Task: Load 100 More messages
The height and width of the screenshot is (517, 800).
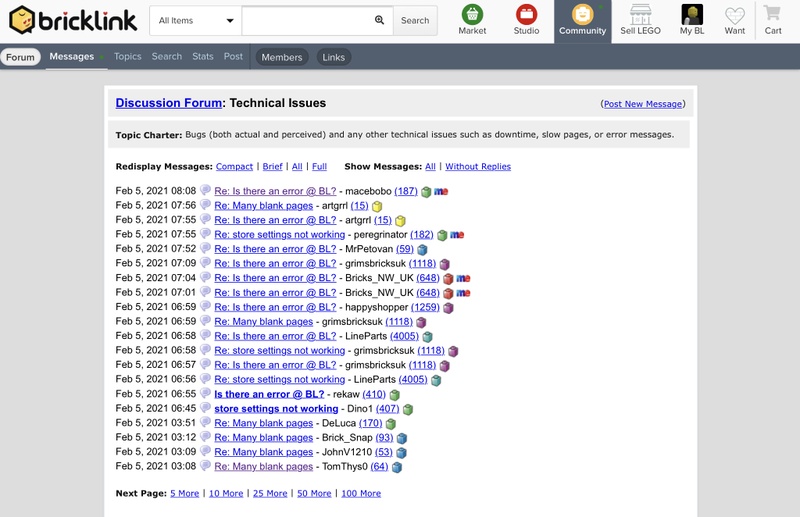Action: [x=361, y=494]
